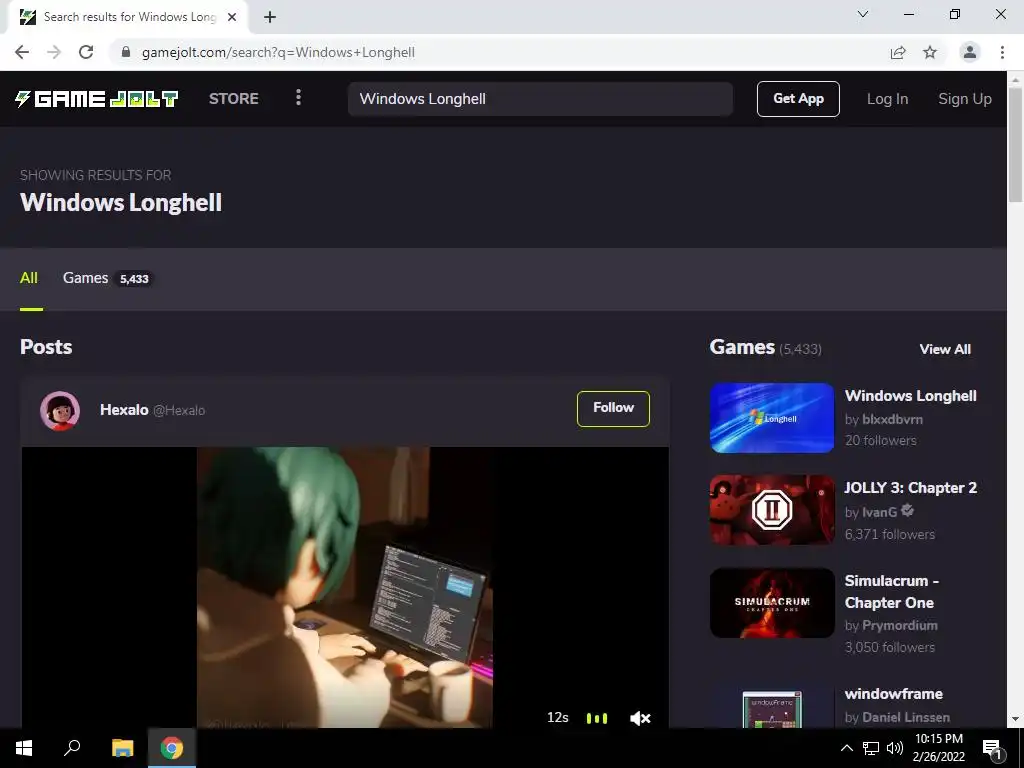1024x768 pixels.
Task: Open the JOLLY 3: Chapter 2 thumbnail
Action: pos(772,509)
